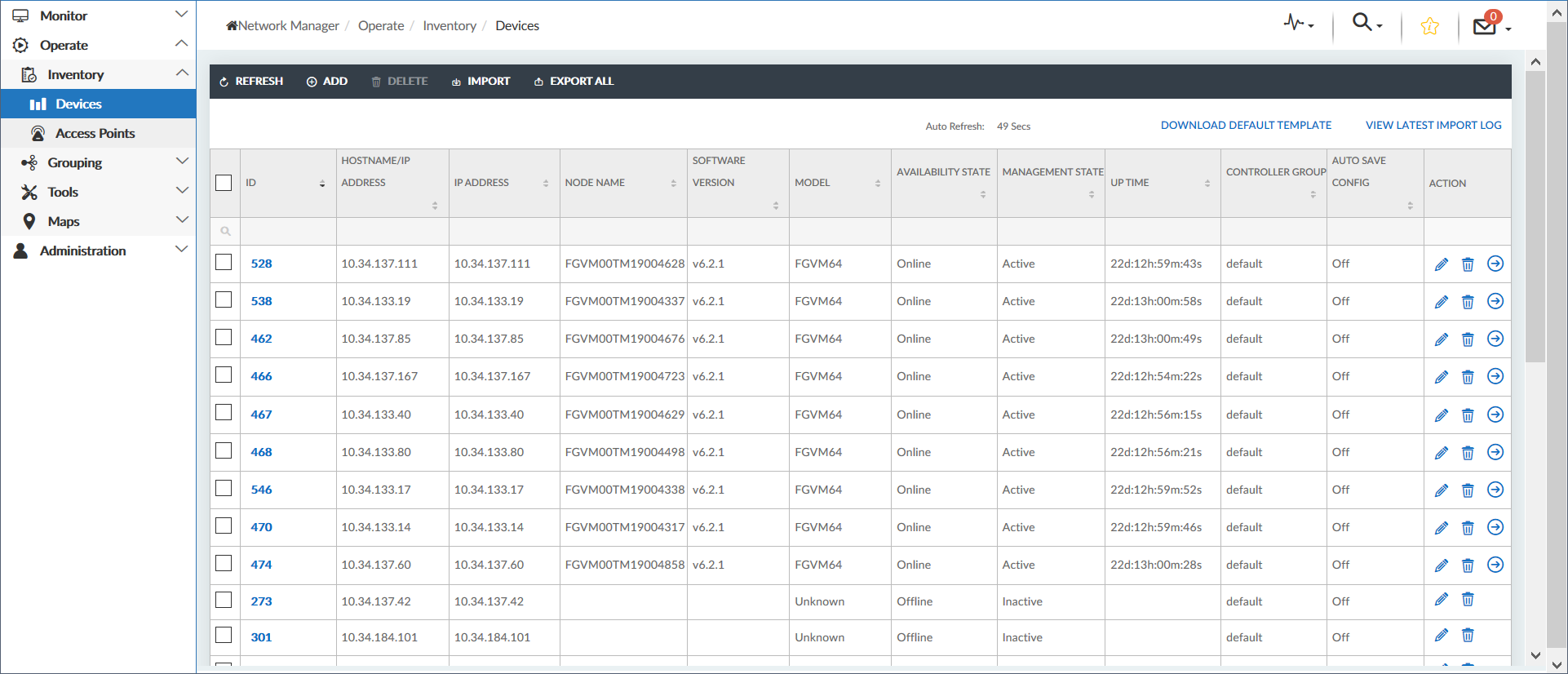Edit device 528 with pencil icon
This screenshot has height=674, width=1568.
coord(1442,264)
